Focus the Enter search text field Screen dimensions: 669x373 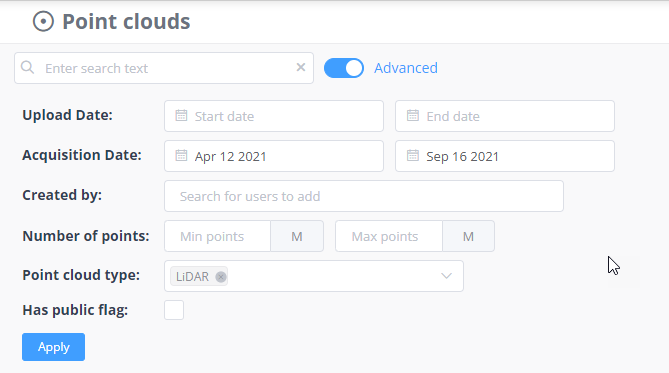click(164, 68)
